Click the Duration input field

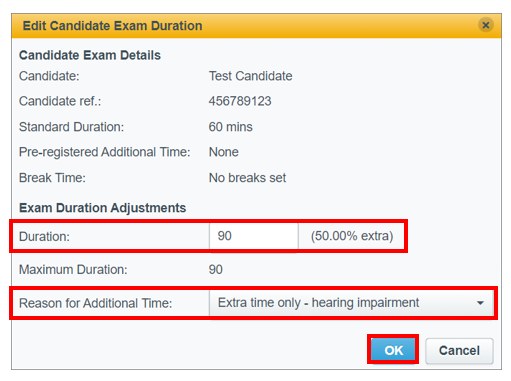[253, 236]
